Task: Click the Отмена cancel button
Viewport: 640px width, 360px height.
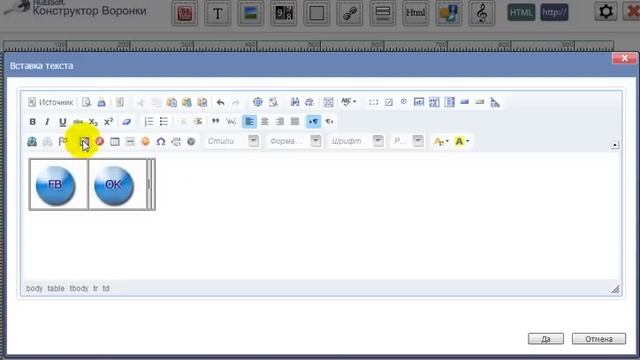Action: click(599, 339)
